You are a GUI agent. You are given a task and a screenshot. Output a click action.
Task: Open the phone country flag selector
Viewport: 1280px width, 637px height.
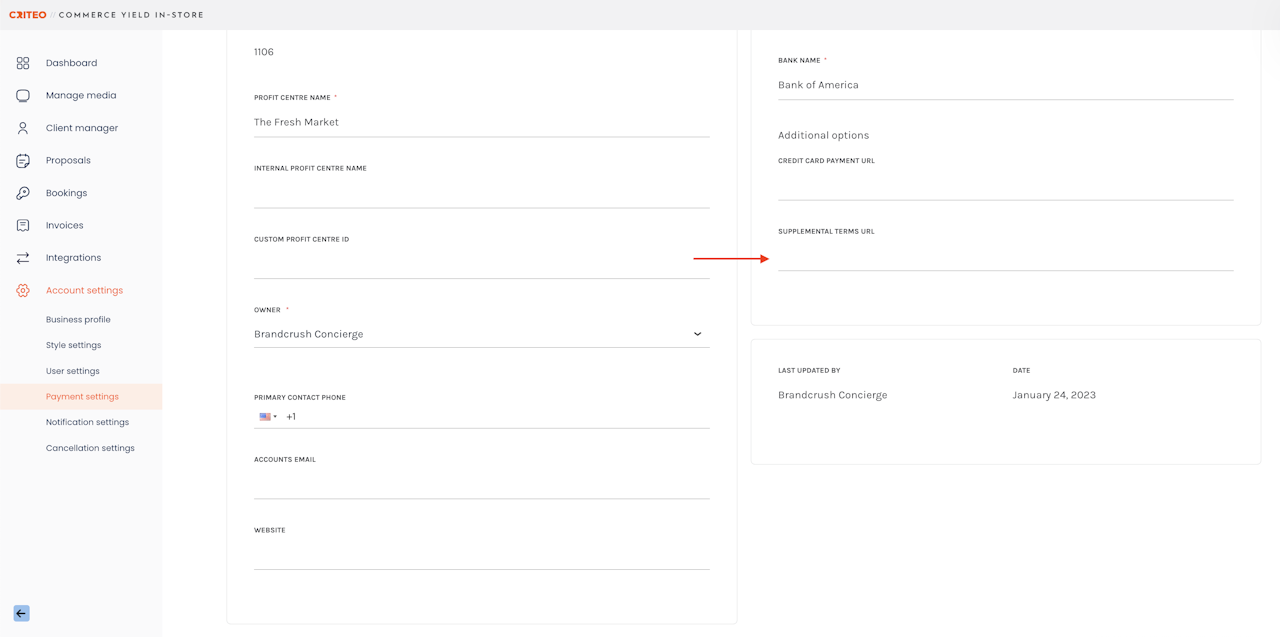click(268, 417)
